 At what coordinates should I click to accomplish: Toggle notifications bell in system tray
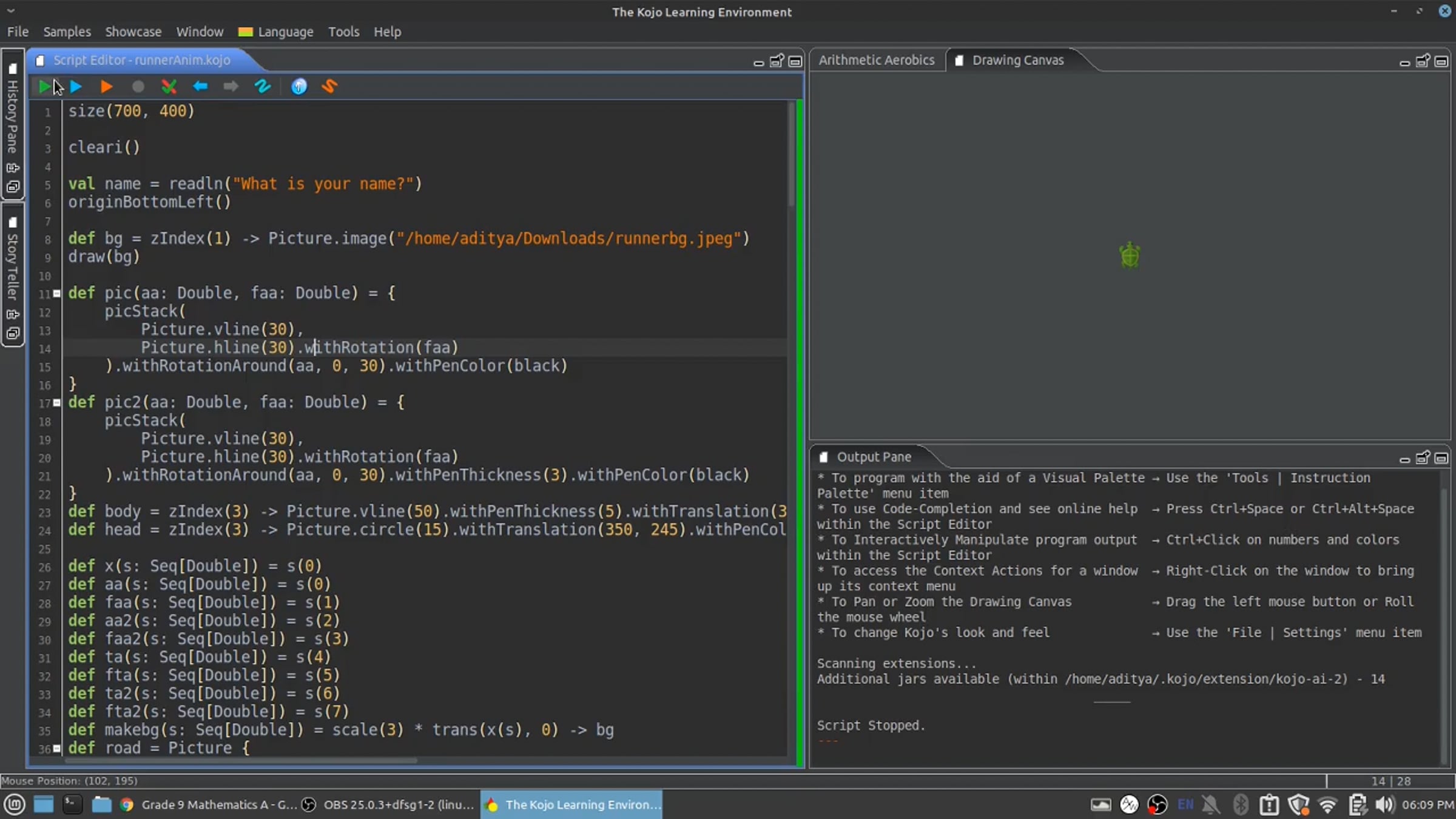(1211, 804)
